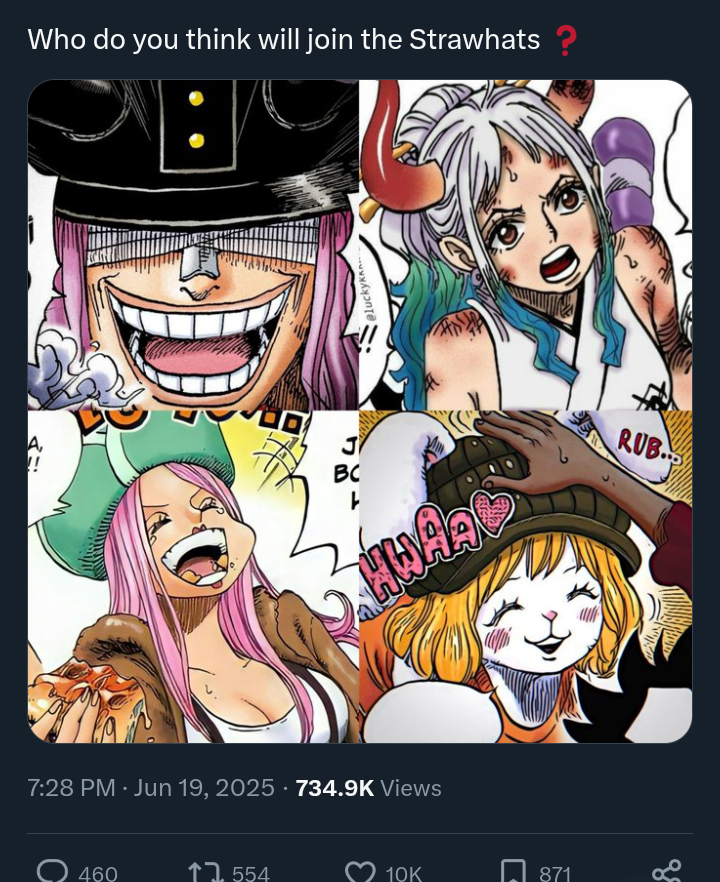
Task: Click the reply speech bubble icon
Action: pos(52,872)
